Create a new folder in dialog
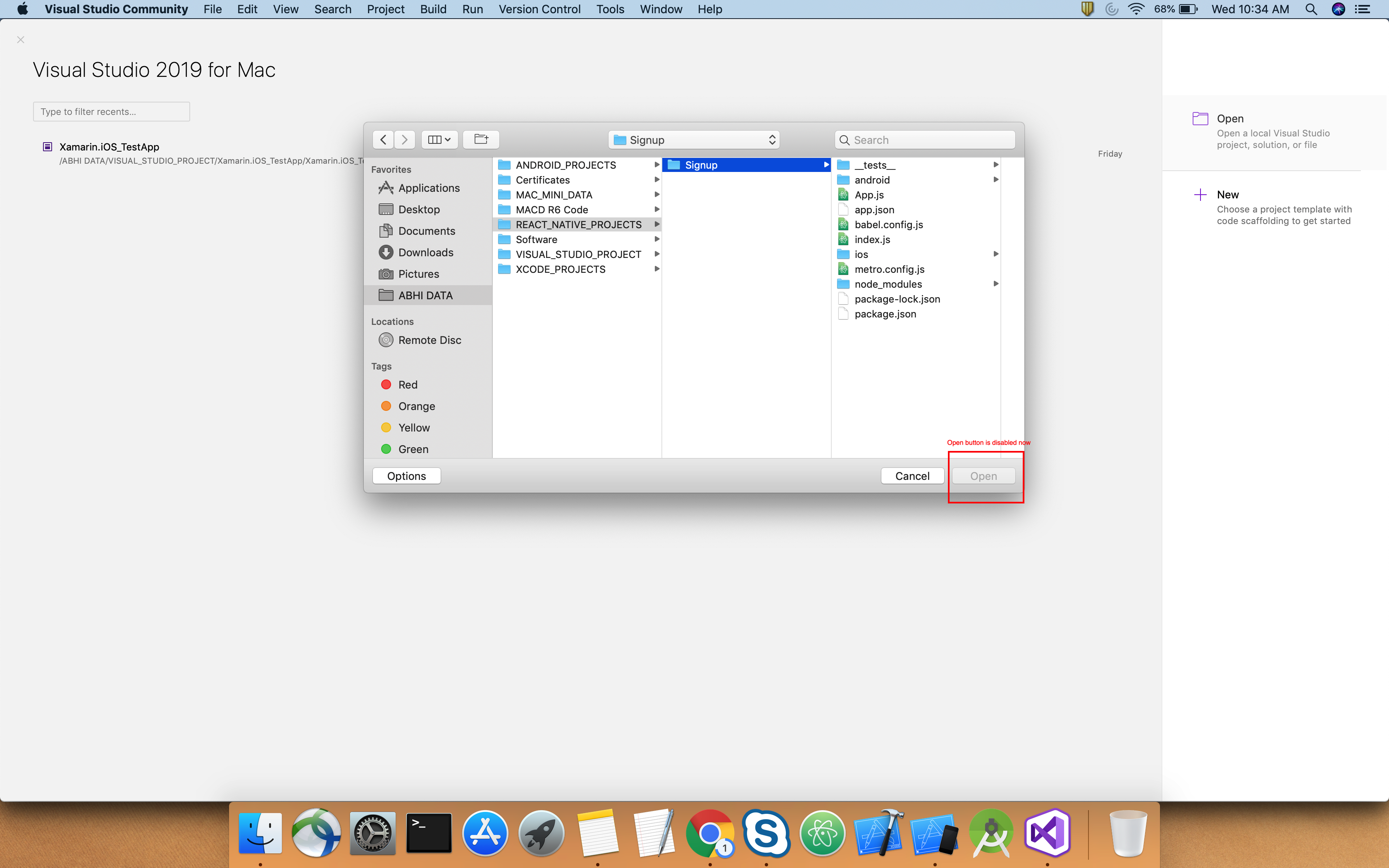1389x868 pixels. [x=481, y=140]
